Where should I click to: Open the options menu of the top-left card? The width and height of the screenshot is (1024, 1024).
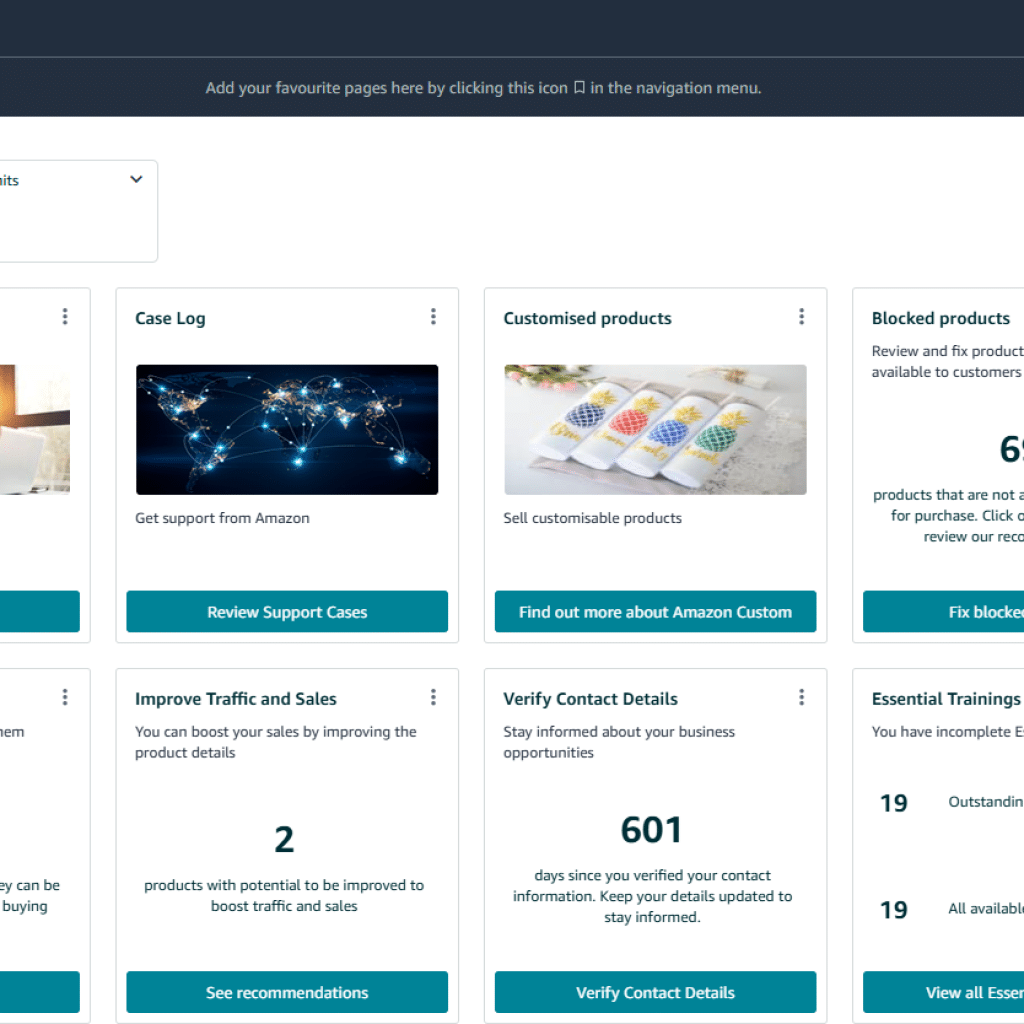click(x=64, y=316)
